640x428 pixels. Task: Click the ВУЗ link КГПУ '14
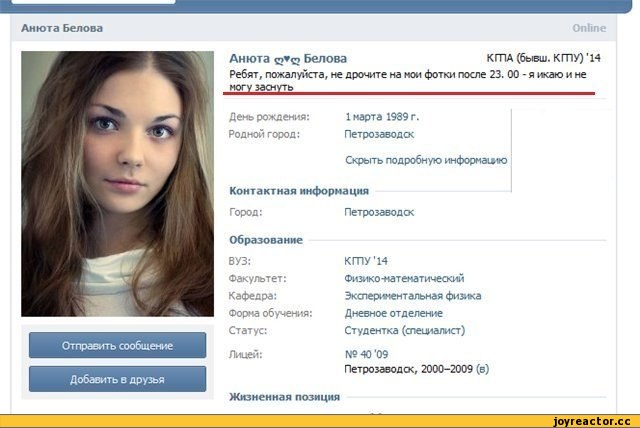(366, 261)
